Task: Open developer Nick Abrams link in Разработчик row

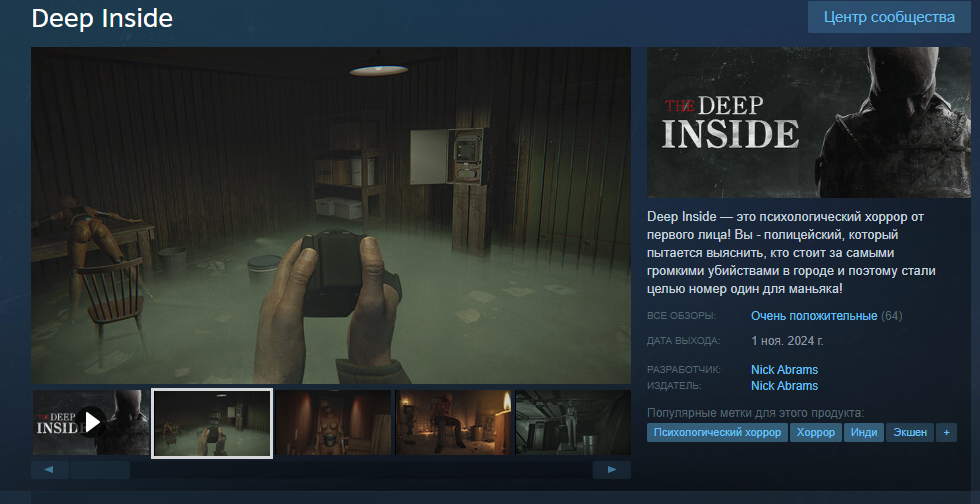Action: pyautogui.click(x=784, y=370)
